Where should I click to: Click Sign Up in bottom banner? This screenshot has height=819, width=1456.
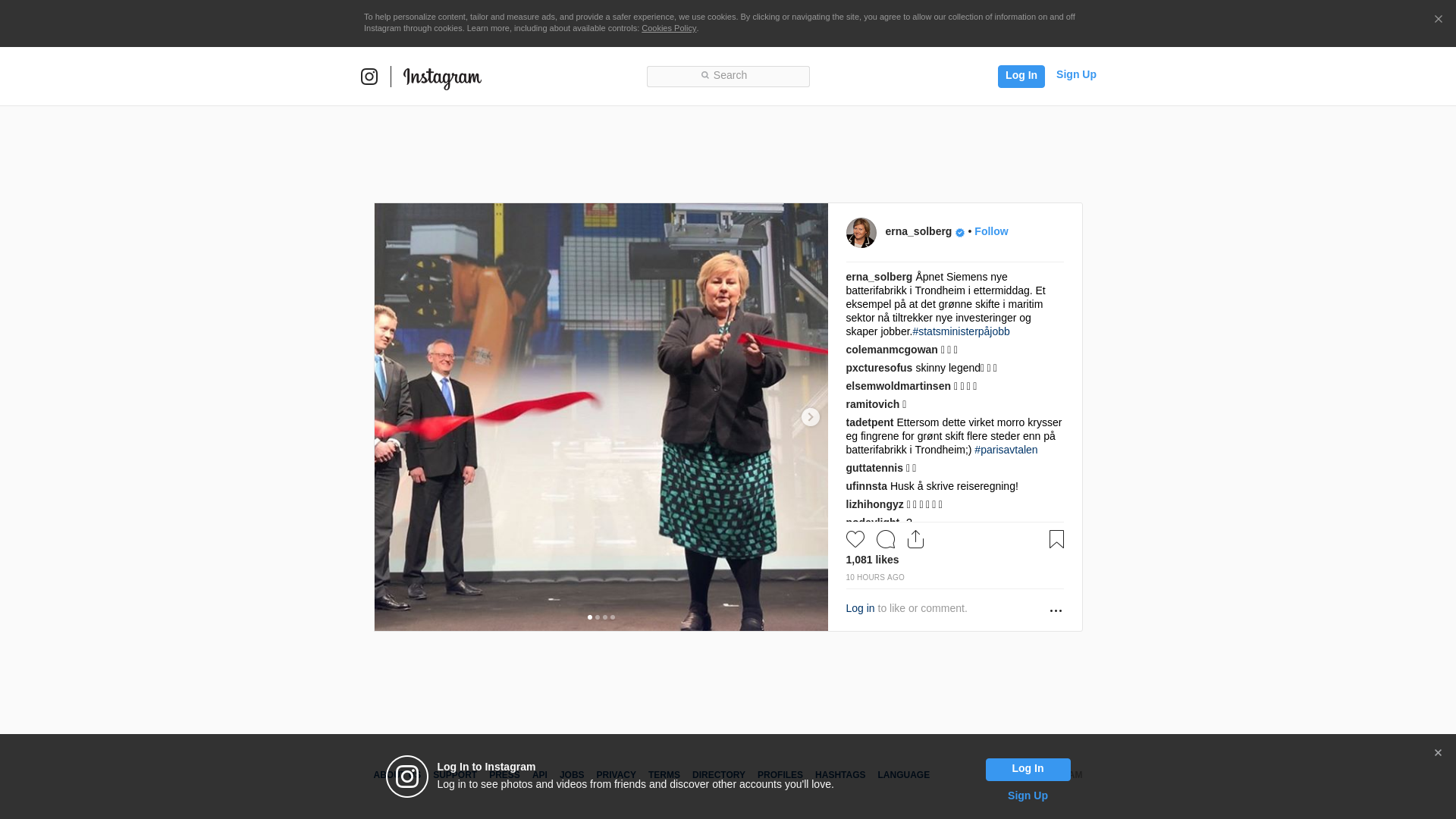point(1028,795)
